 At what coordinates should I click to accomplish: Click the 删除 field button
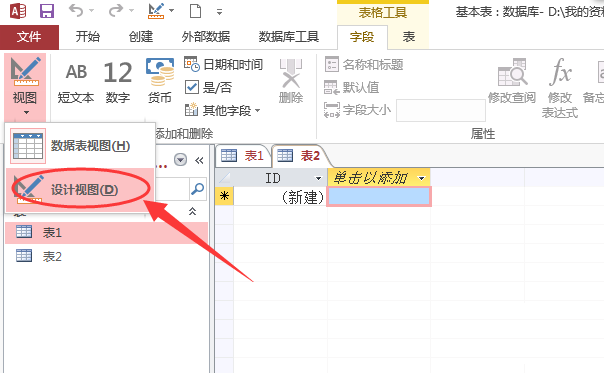pyautogui.click(x=291, y=82)
